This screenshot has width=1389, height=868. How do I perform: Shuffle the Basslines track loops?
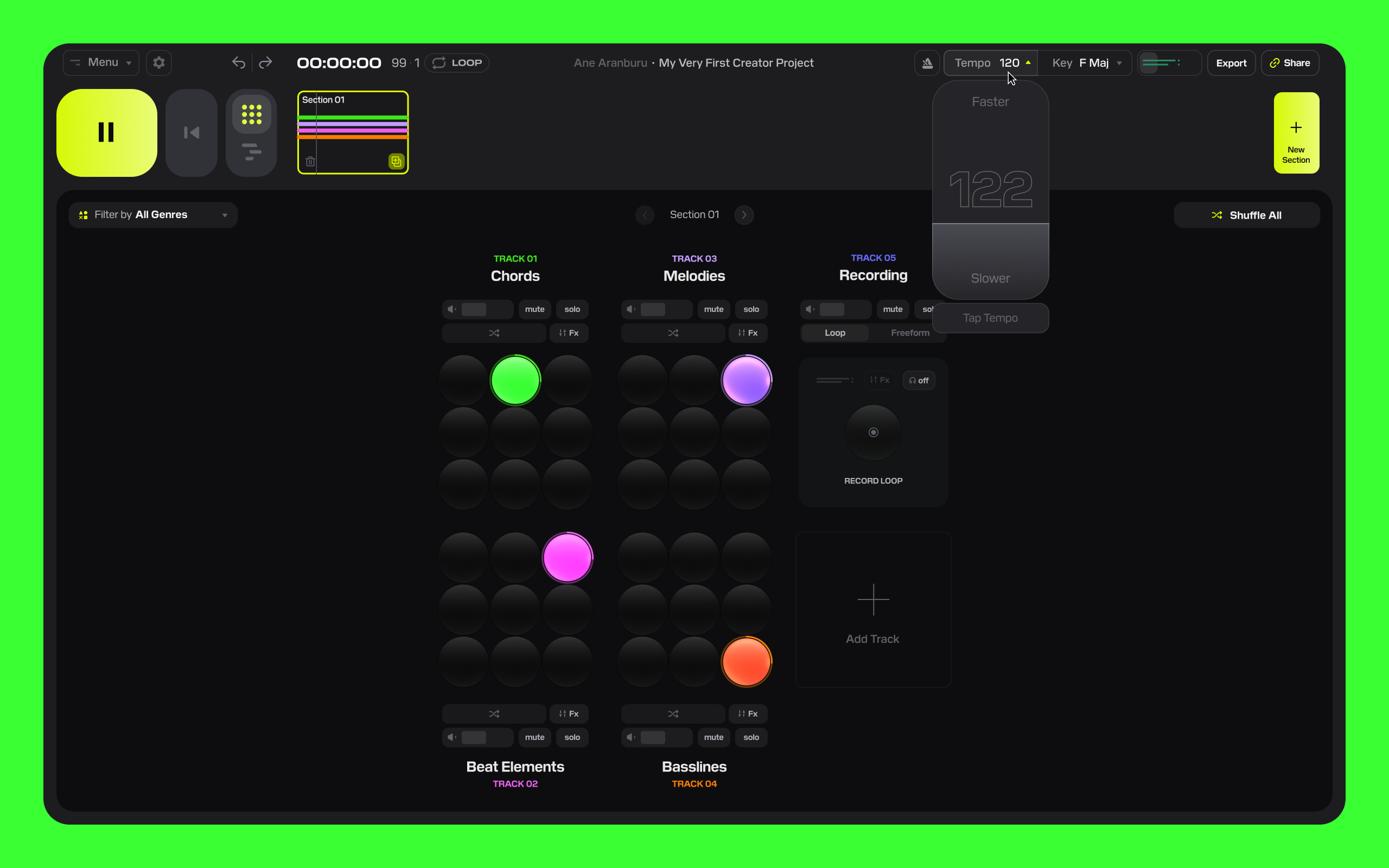pos(673,713)
